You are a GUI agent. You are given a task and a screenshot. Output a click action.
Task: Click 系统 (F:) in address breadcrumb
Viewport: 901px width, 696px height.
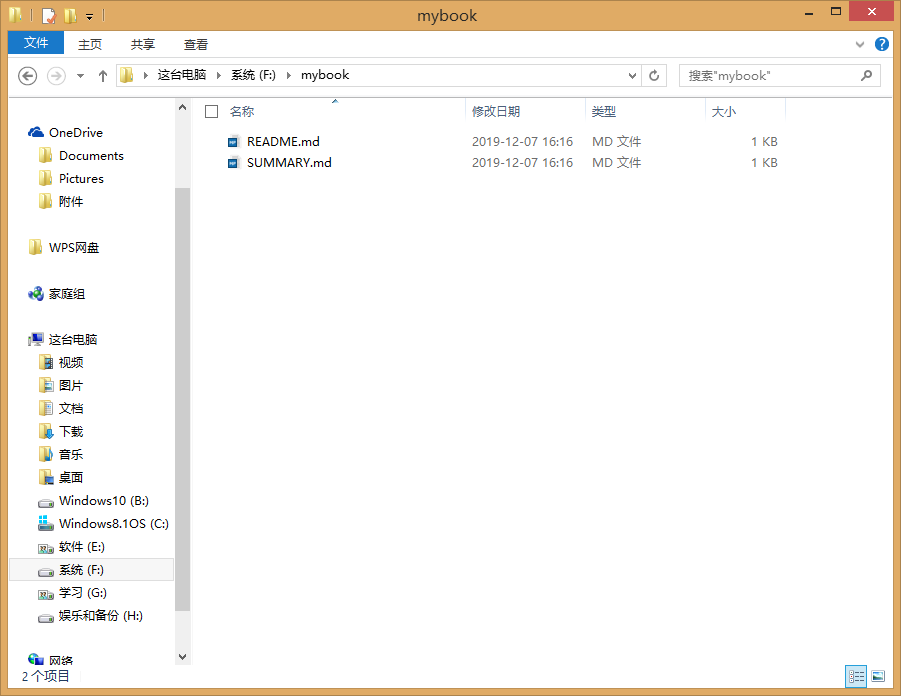[253, 75]
